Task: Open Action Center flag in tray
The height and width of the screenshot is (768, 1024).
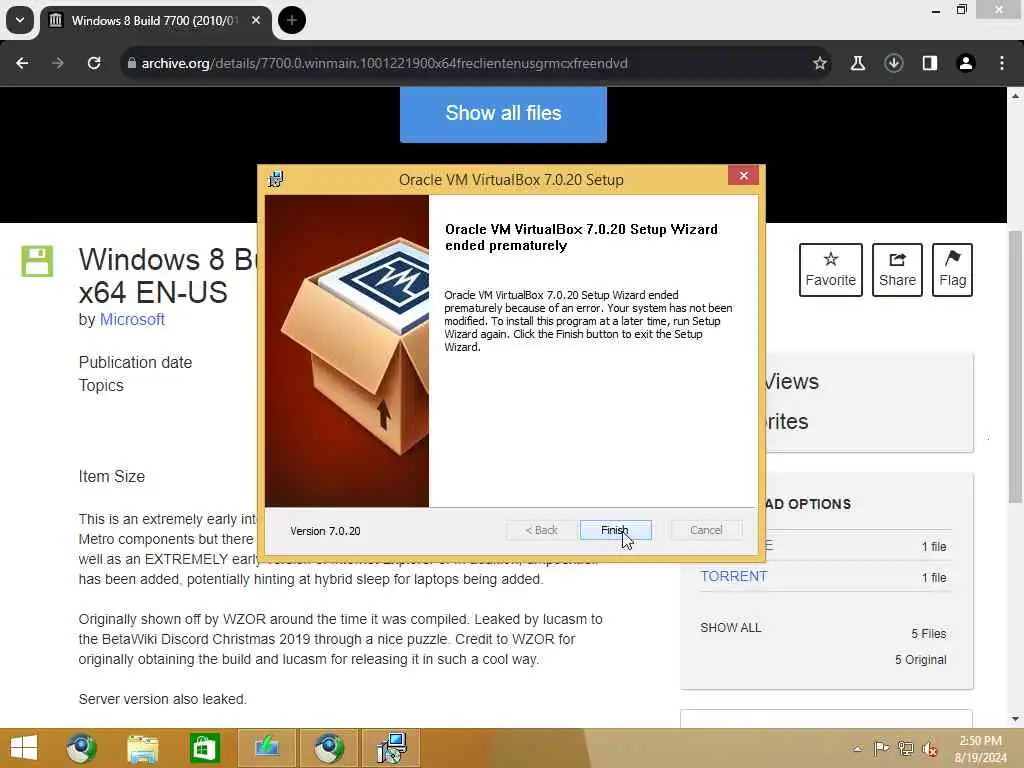Action: click(x=881, y=748)
